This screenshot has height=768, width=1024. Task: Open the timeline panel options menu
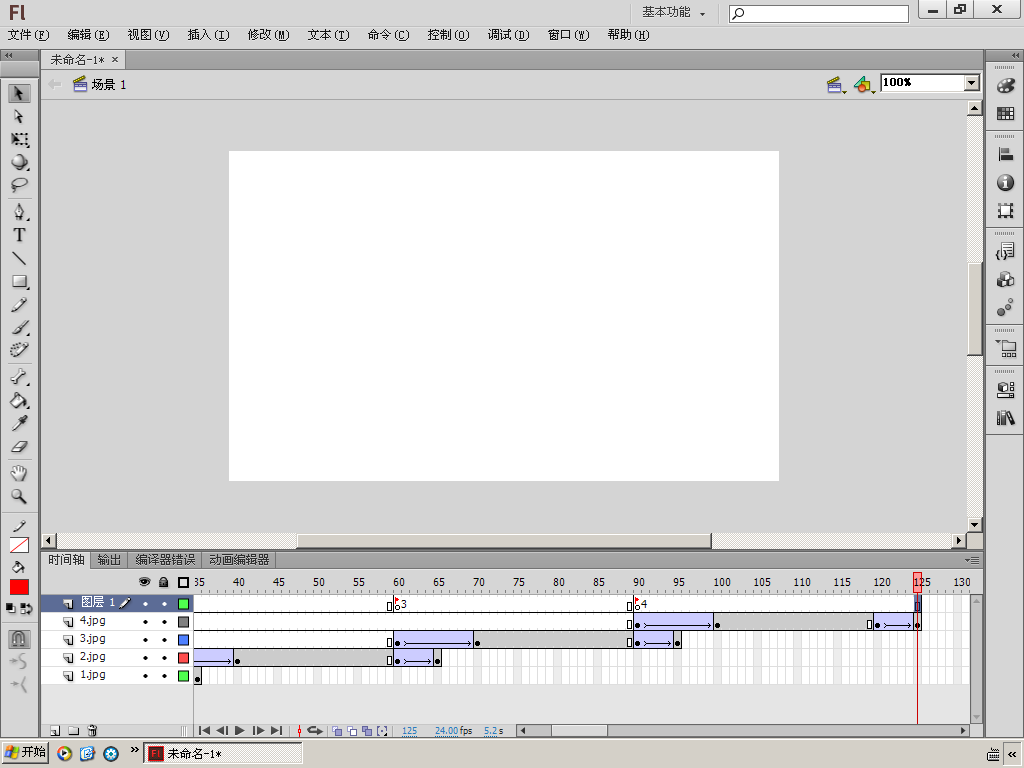tap(972, 560)
